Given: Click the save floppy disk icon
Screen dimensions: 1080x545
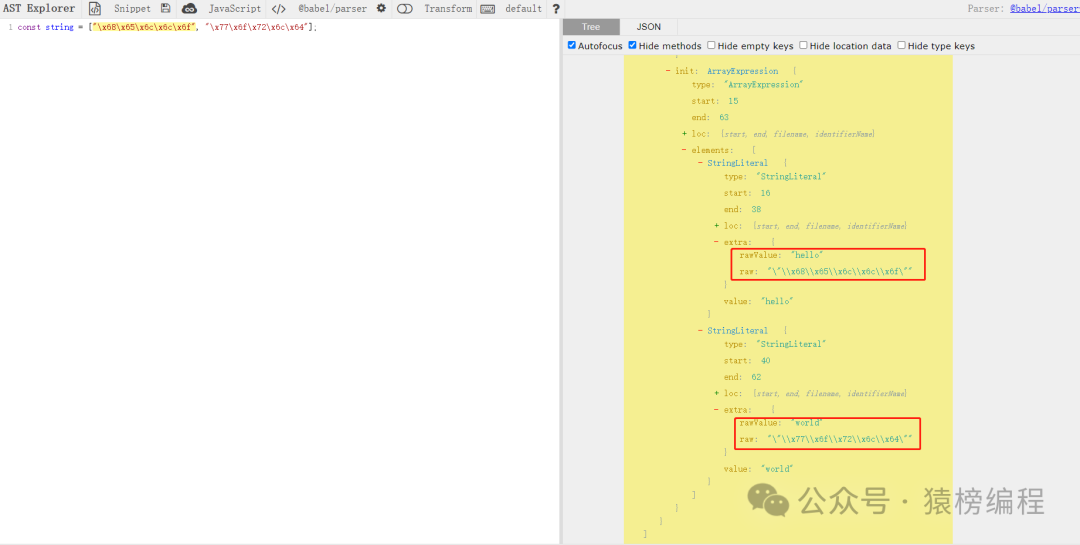Looking at the screenshot, I should (x=165, y=8).
